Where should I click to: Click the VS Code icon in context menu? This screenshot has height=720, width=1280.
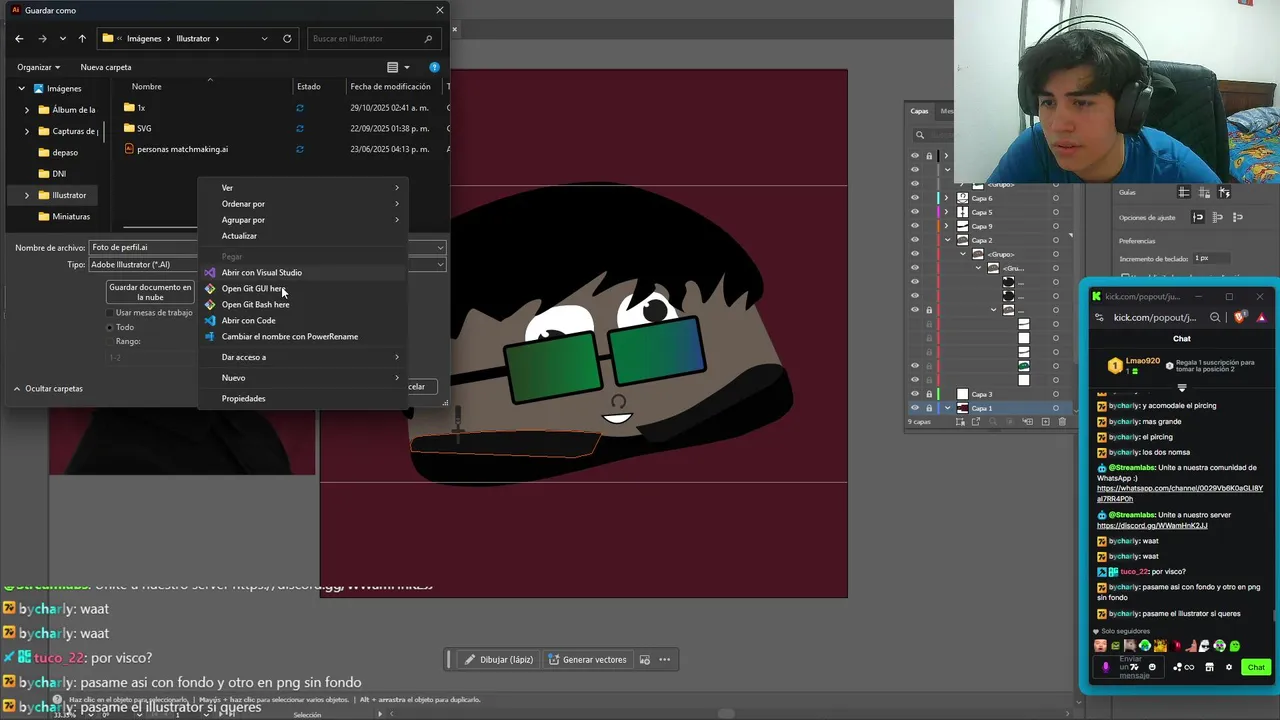(x=210, y=320)
